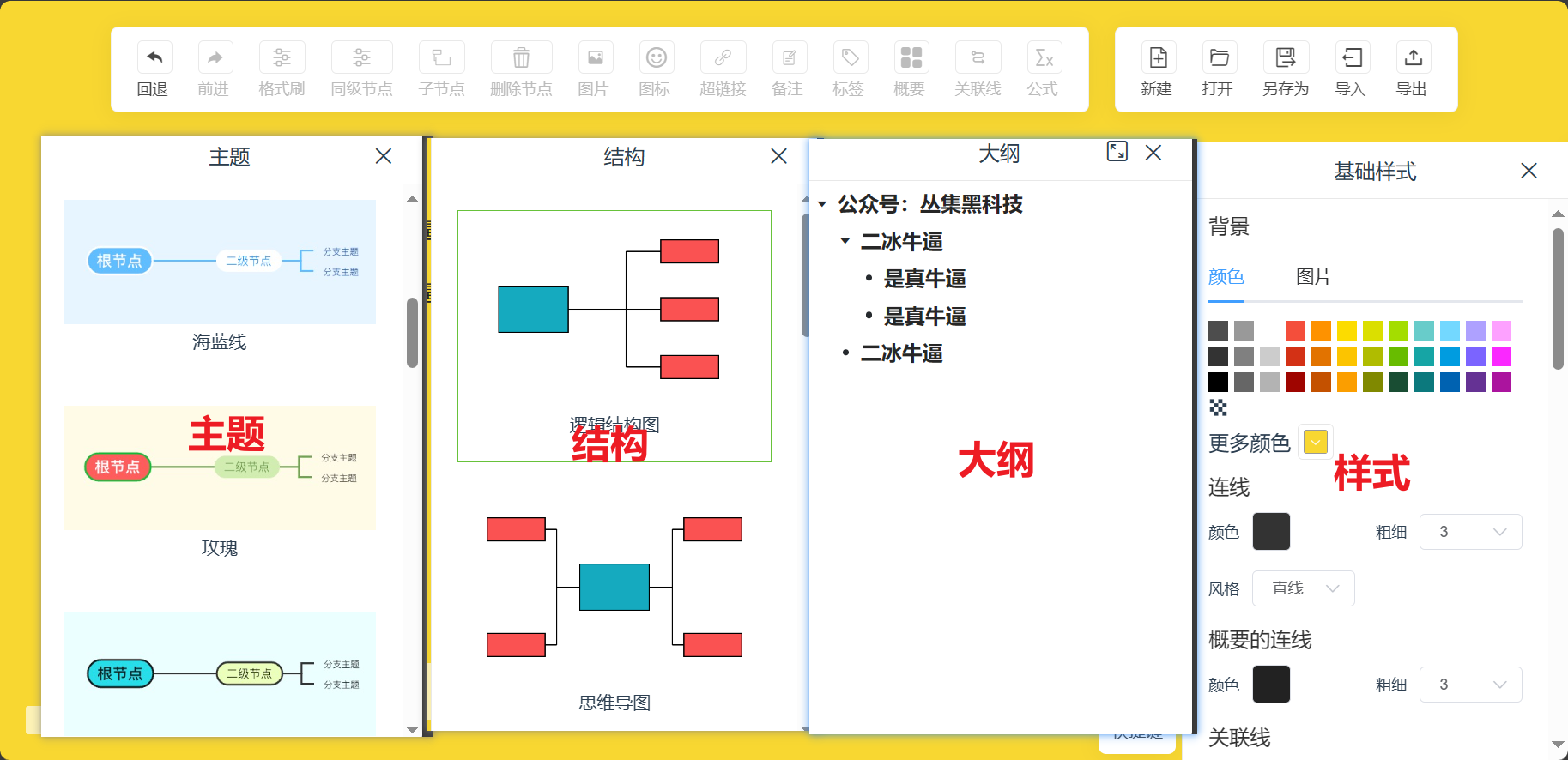This screenshot has width=1568, height=760.
Task: Close the 基础样式 panel
Action: coord(1529,171)
